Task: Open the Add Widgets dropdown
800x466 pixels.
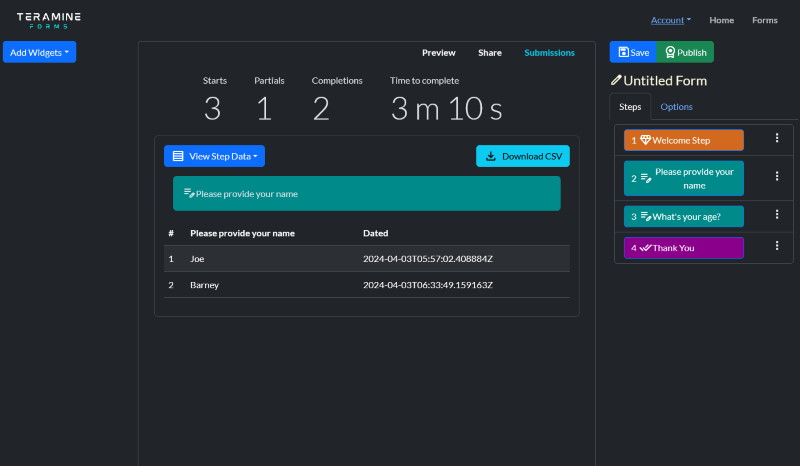Action: (39, 52)
